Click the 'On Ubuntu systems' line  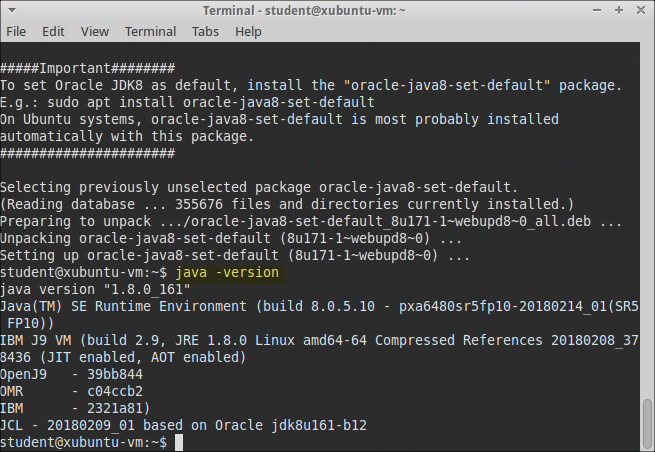point(279,119)
